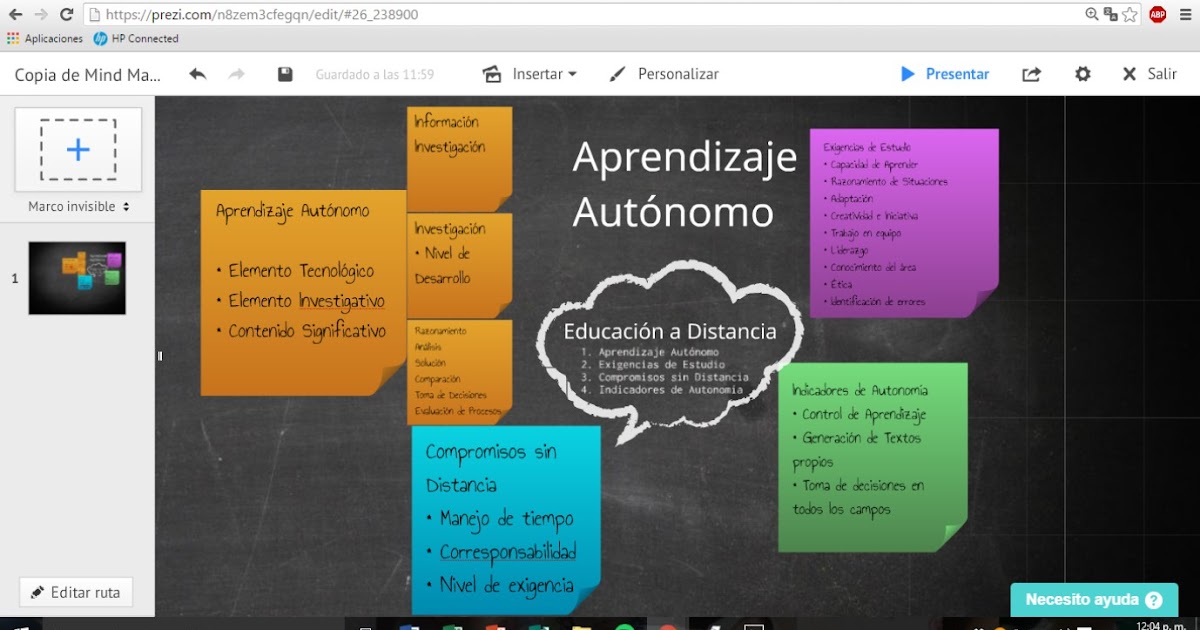Bookmark this page using the star icon
The image size is (1200, 630).
coord(1128,14)
